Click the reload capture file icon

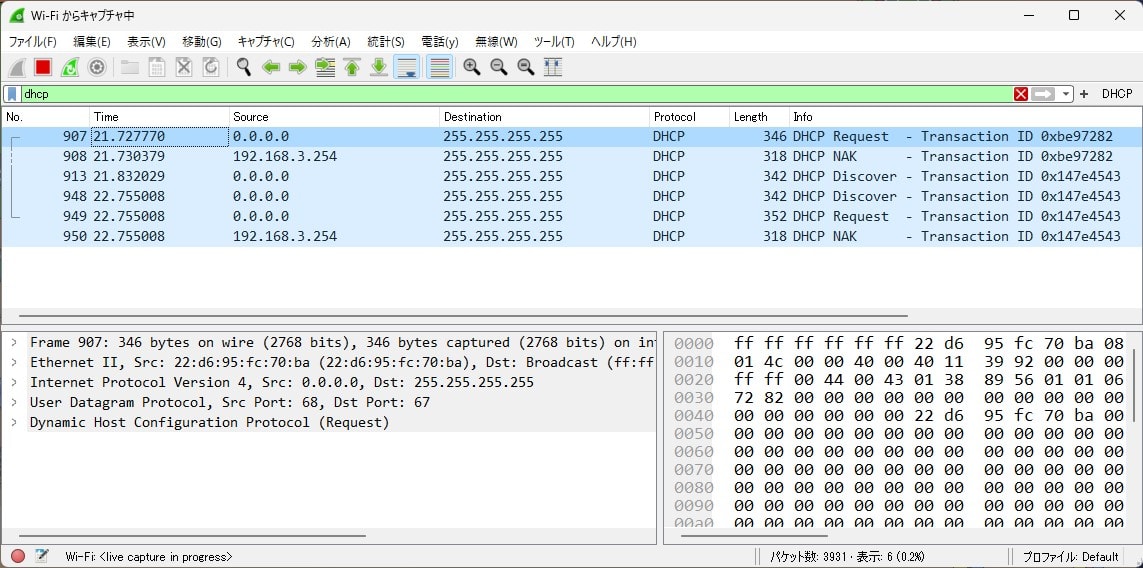(211, 68)
